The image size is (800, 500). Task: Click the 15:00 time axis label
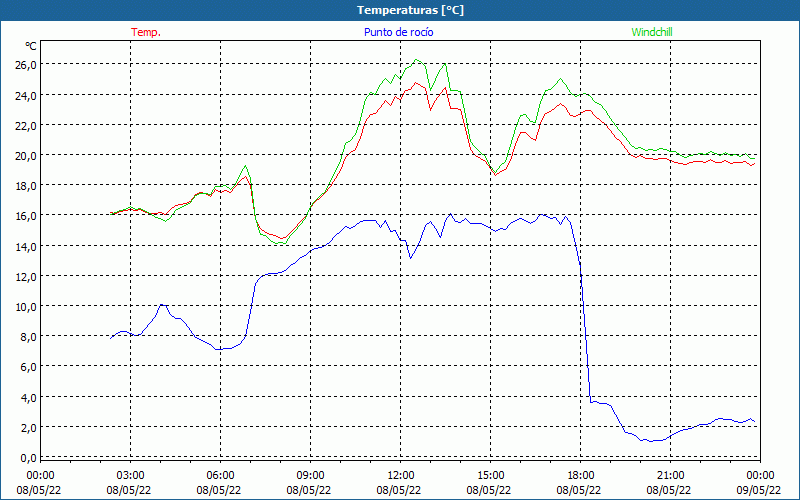tap(490, 476)
